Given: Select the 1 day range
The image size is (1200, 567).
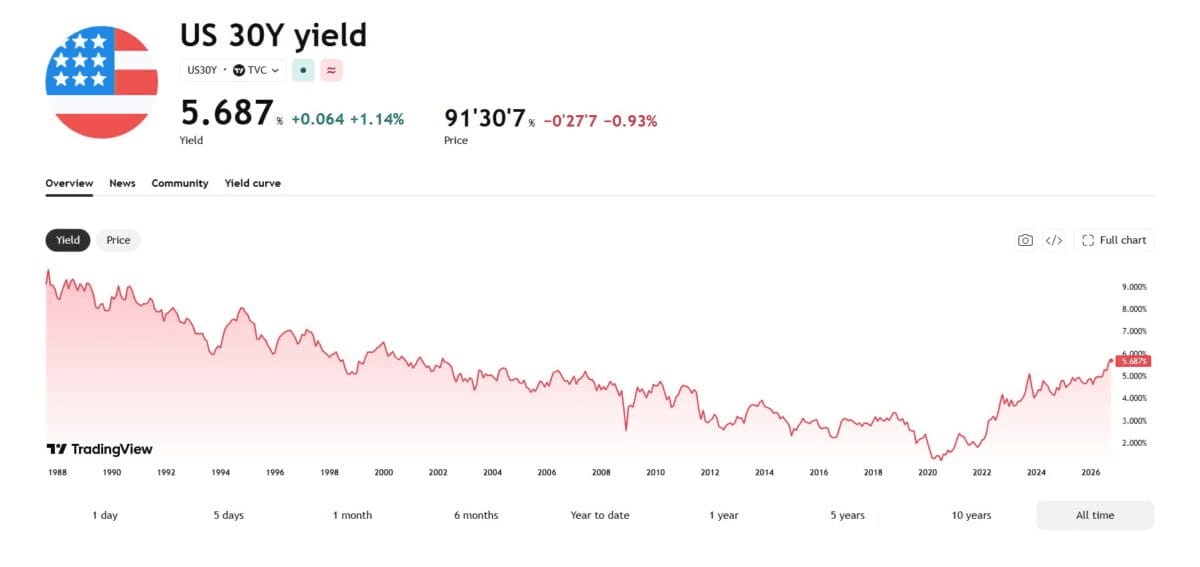Looking at the screenshot, I should pyautogui.click(x=105, y=515).
